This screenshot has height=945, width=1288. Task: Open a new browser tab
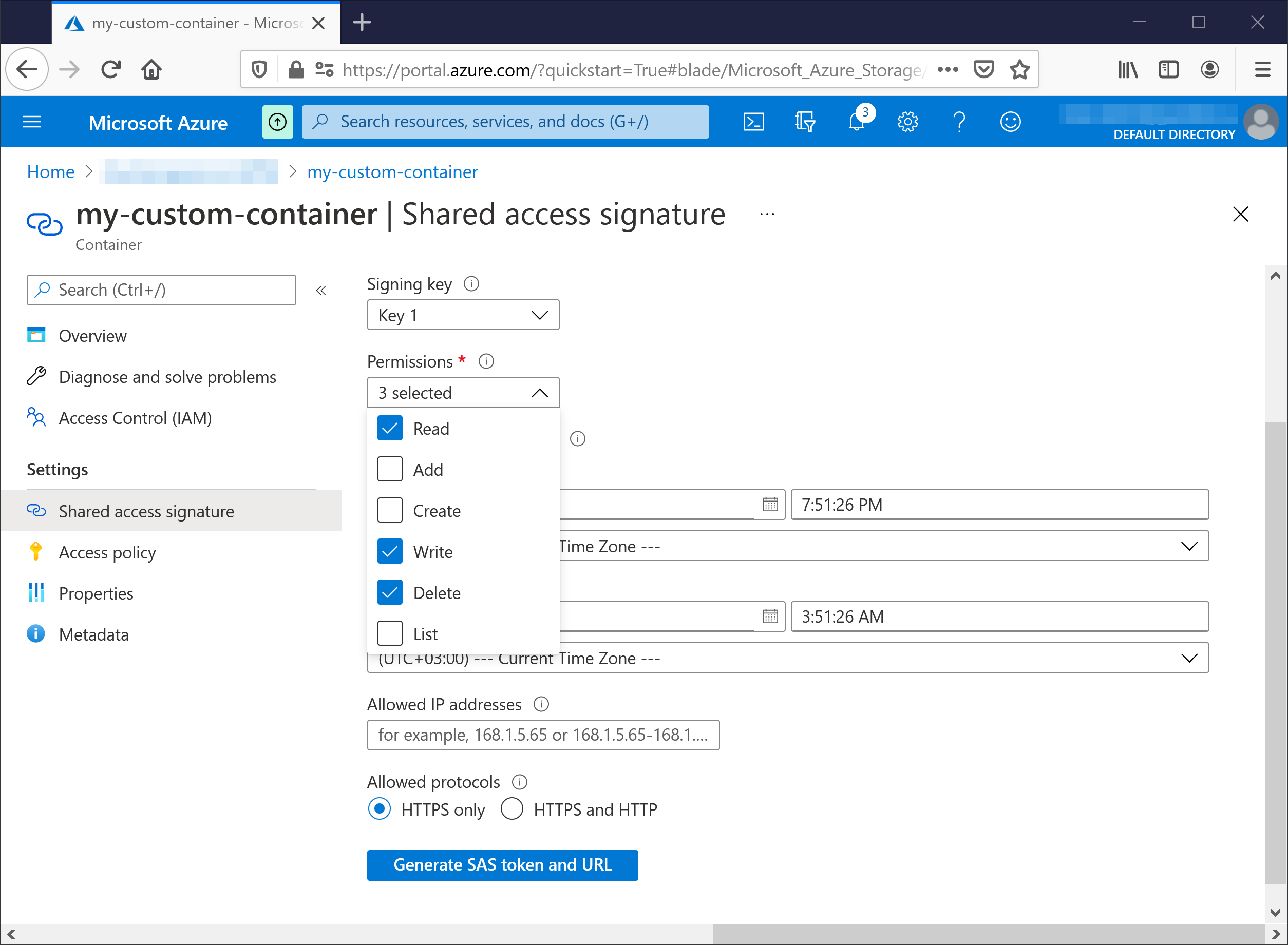tap(362, 22)
